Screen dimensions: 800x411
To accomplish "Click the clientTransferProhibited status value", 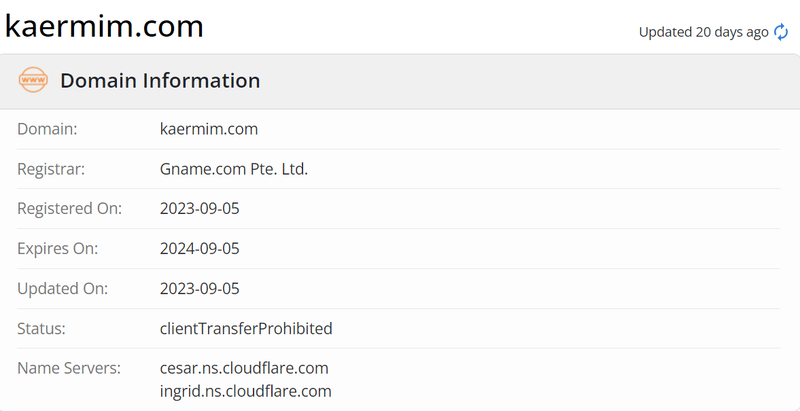I will (246, 328).
